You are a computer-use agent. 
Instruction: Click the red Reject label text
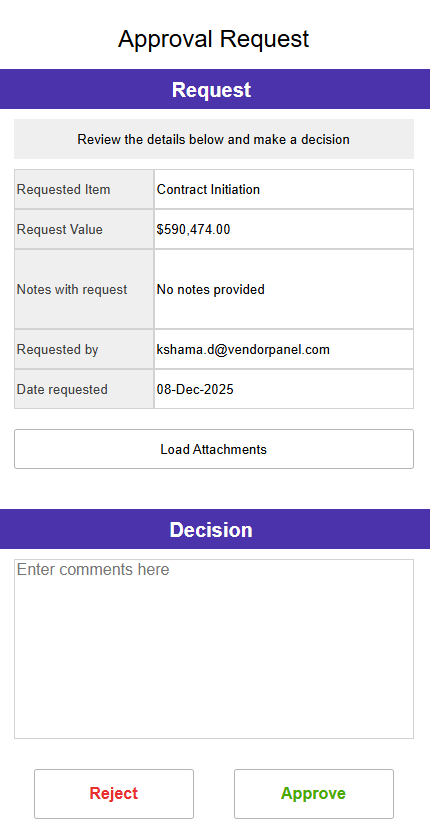(114, 793)
